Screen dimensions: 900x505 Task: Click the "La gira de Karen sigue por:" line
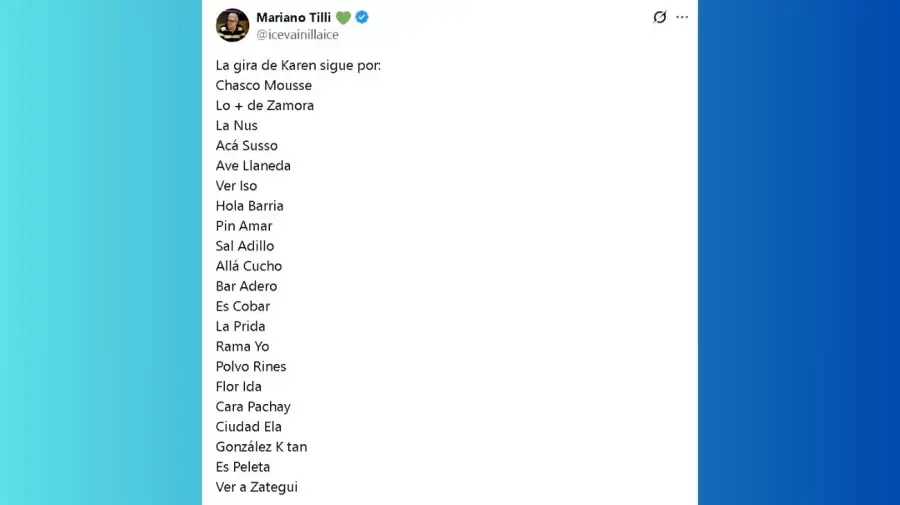298,65
